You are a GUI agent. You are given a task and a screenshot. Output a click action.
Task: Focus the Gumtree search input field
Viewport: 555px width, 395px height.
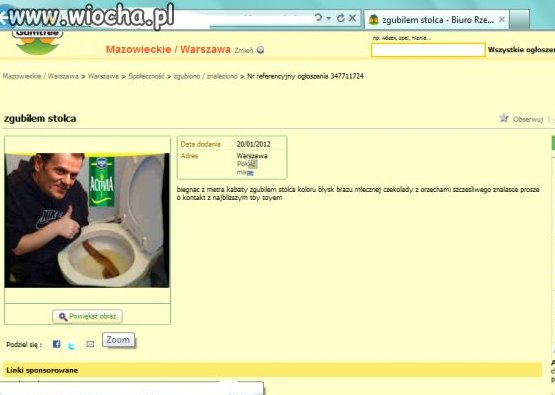[x=428, y=50]
